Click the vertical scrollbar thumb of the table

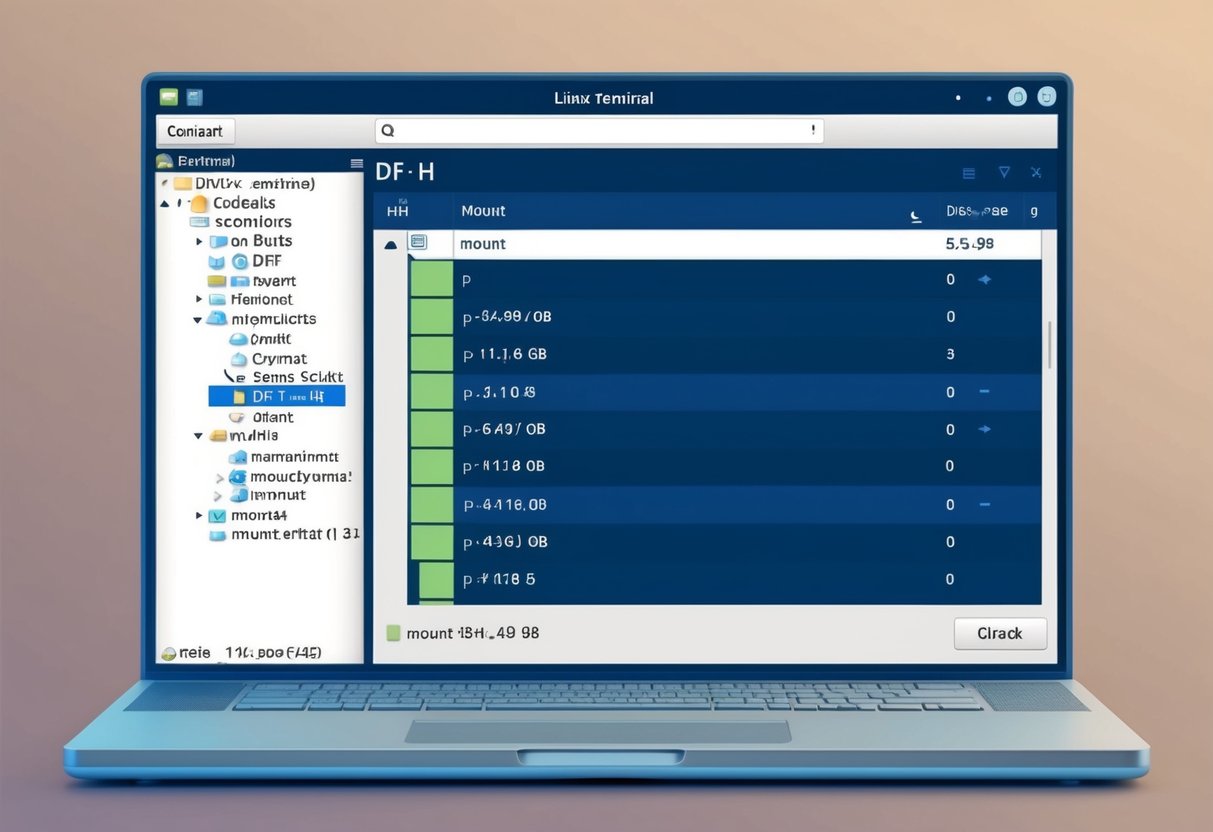pos(1048,344)
